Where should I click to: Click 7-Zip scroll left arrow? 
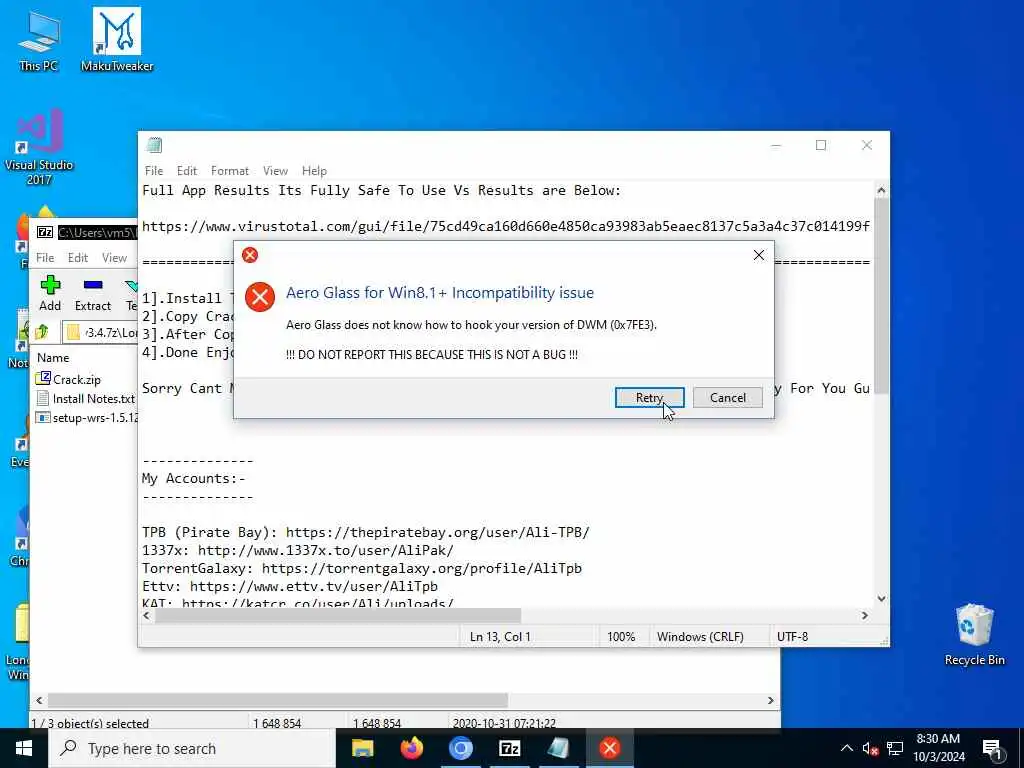tap(39, 700)
